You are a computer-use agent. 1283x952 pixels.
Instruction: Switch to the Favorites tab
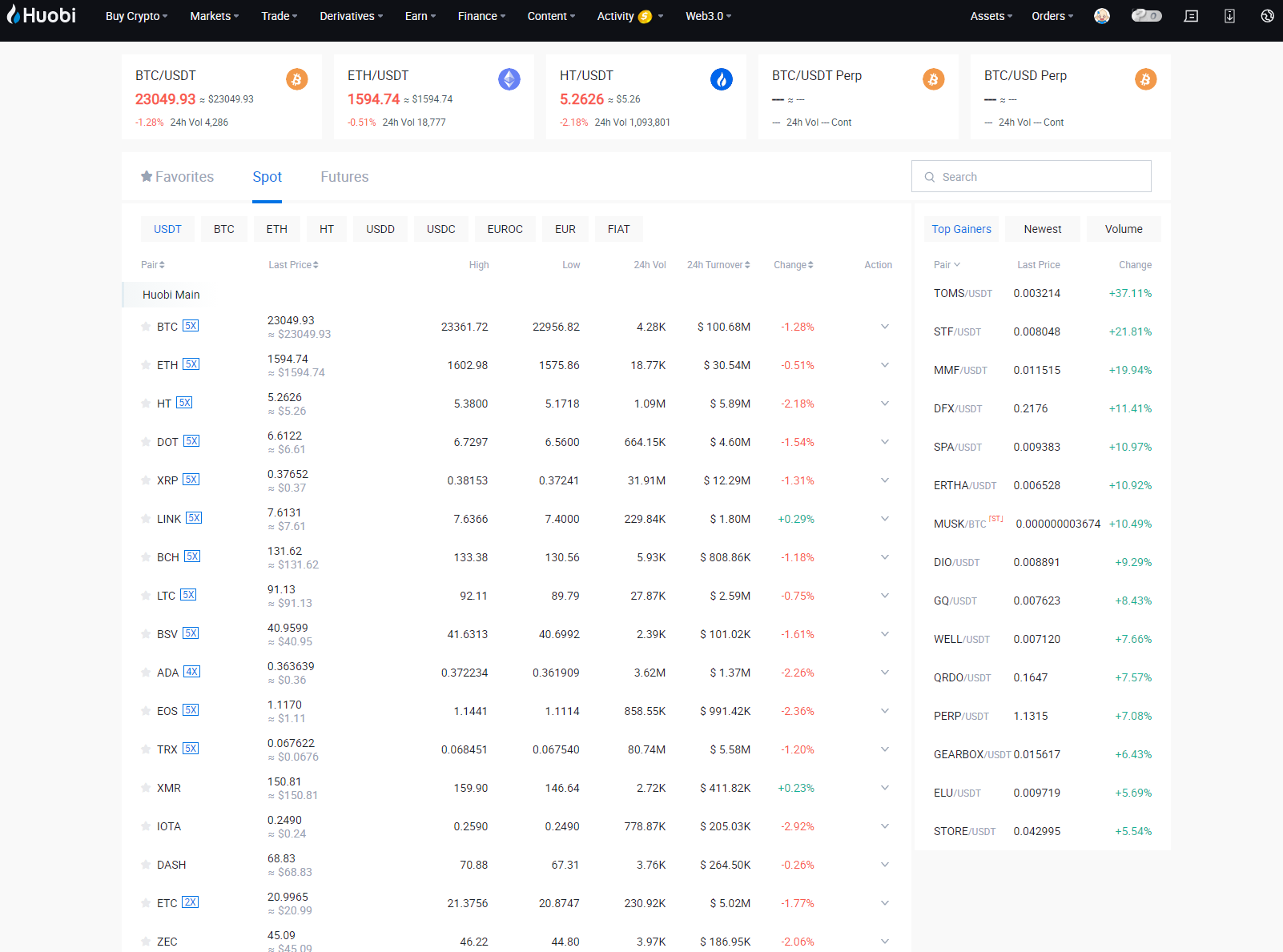(177, 177)
